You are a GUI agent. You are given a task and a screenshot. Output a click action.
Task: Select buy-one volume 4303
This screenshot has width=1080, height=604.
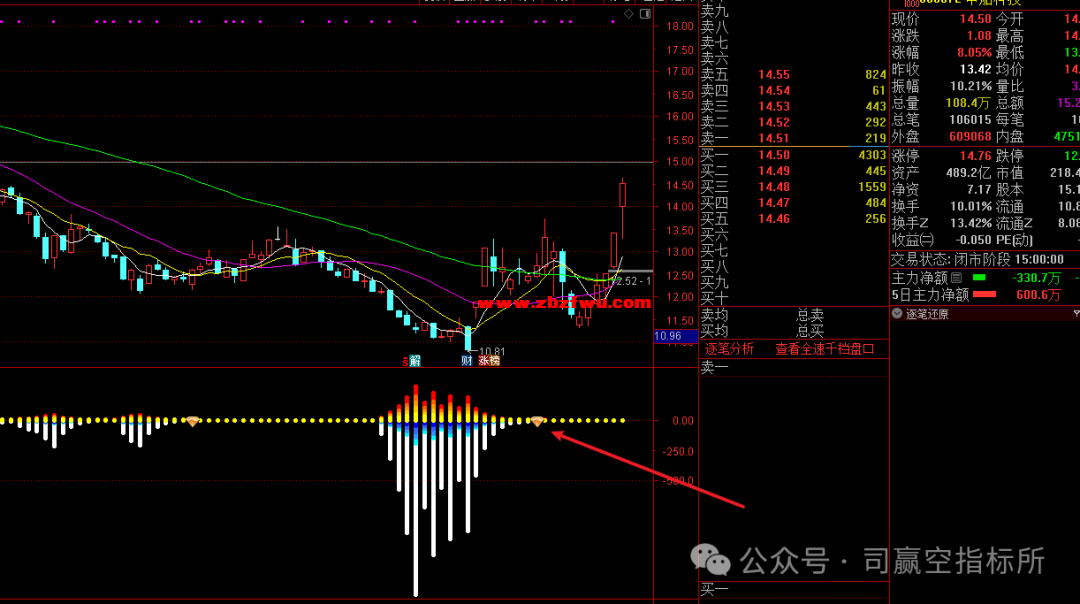[872, 155]
